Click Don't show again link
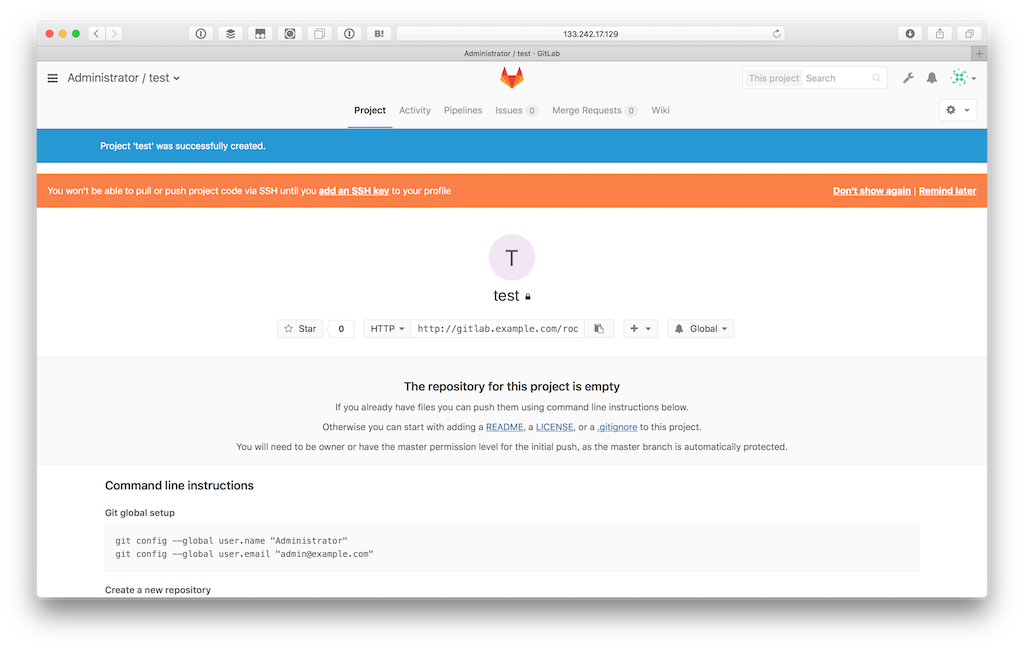1024x650 pixels. 871,191
